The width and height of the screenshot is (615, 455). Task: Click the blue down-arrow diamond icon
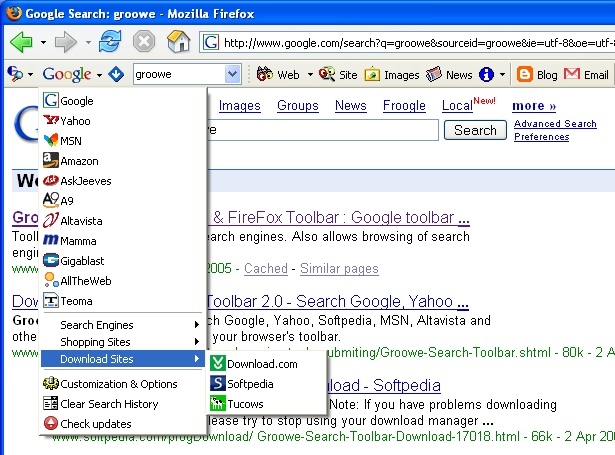click(x=116, y=74)
